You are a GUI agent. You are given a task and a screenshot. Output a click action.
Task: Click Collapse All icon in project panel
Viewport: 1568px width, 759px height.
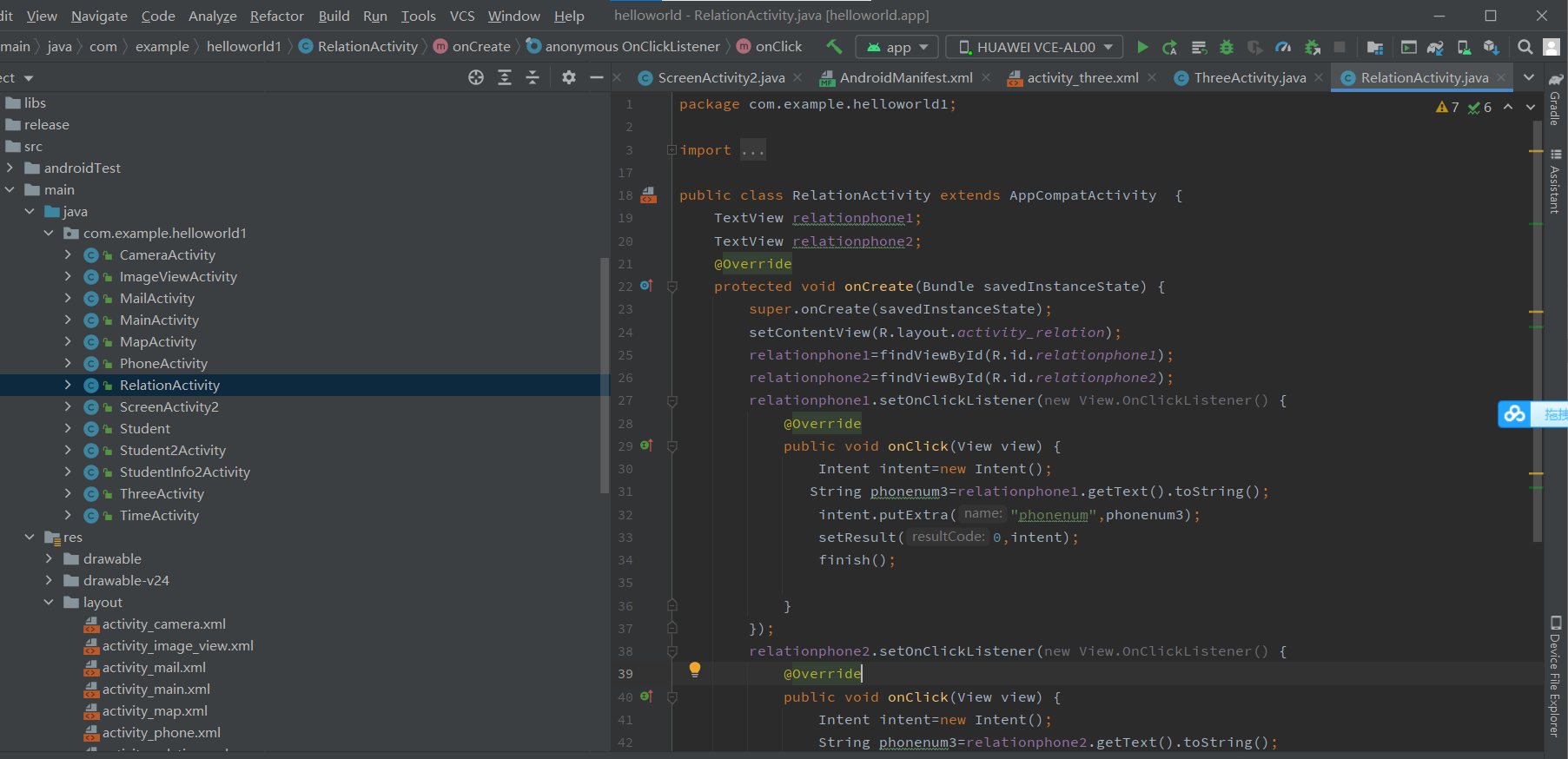point(533,77)
